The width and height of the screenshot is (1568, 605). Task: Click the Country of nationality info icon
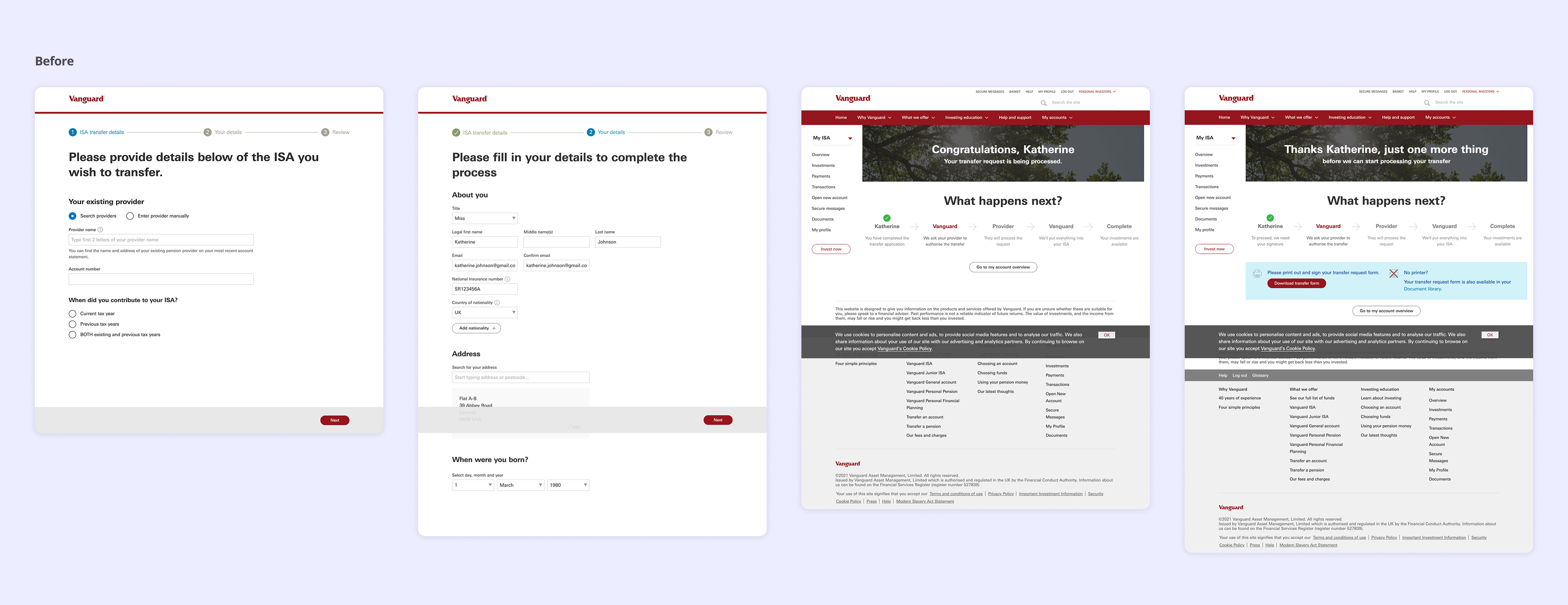tap(497, 303)
